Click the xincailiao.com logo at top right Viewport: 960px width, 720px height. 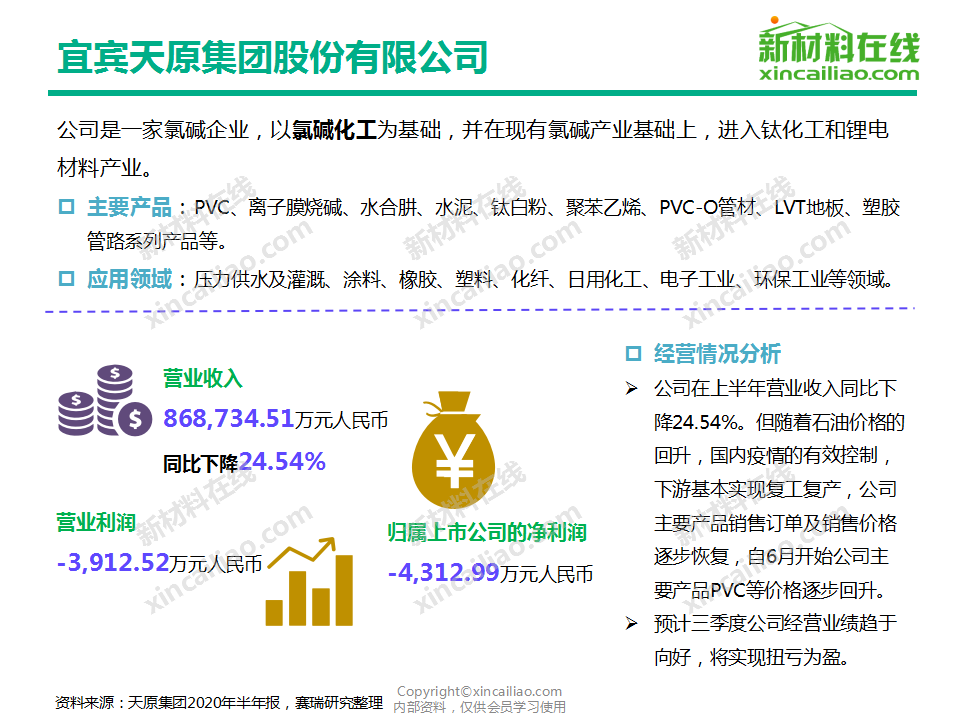click(x=839, y=50)
